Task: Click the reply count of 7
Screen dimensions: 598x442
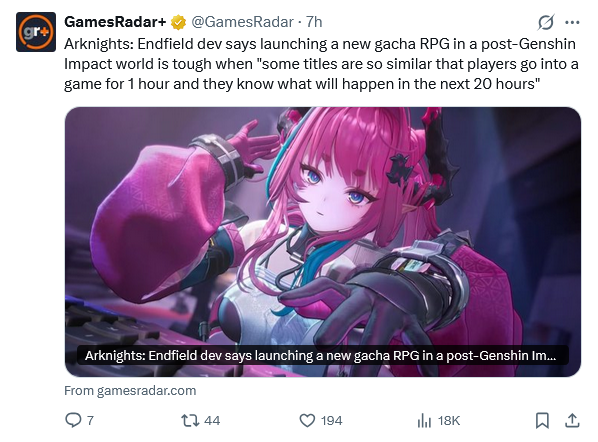Action: coord(90,421)
